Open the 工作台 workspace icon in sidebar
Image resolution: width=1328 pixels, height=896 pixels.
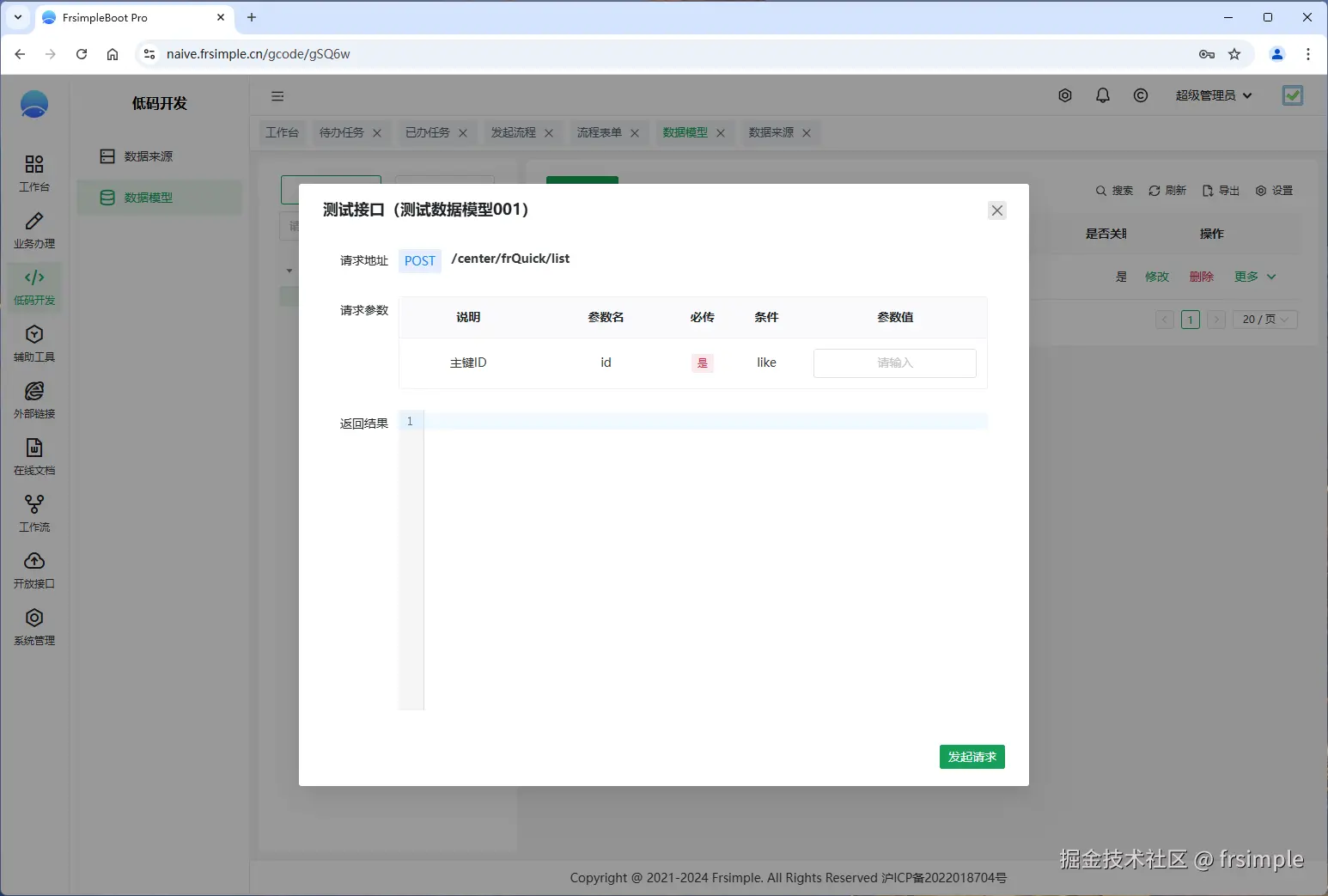tap(34, 173)
